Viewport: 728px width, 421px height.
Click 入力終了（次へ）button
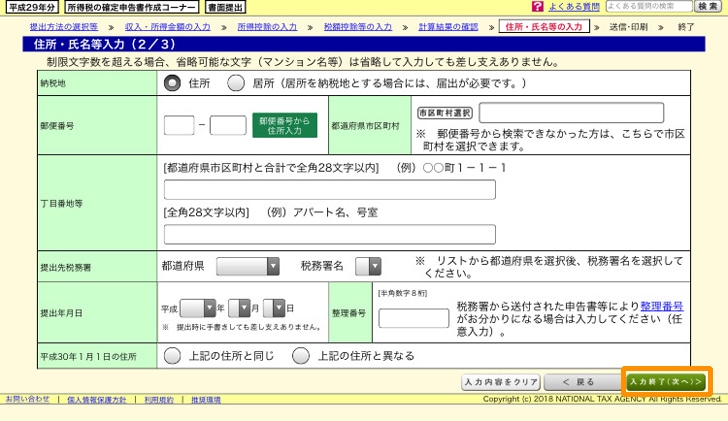click(x=666, y=382)
